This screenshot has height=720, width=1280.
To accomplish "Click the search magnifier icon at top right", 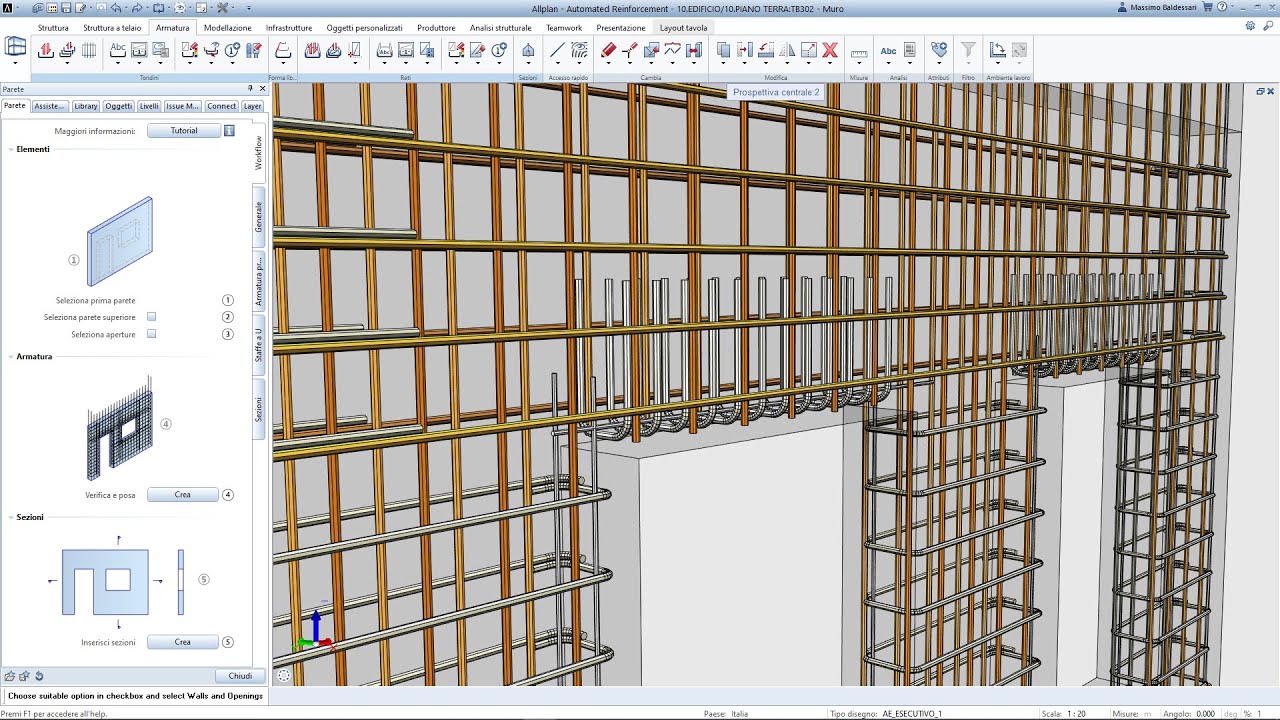I will pyautogui.click(x=1268, y=26).
